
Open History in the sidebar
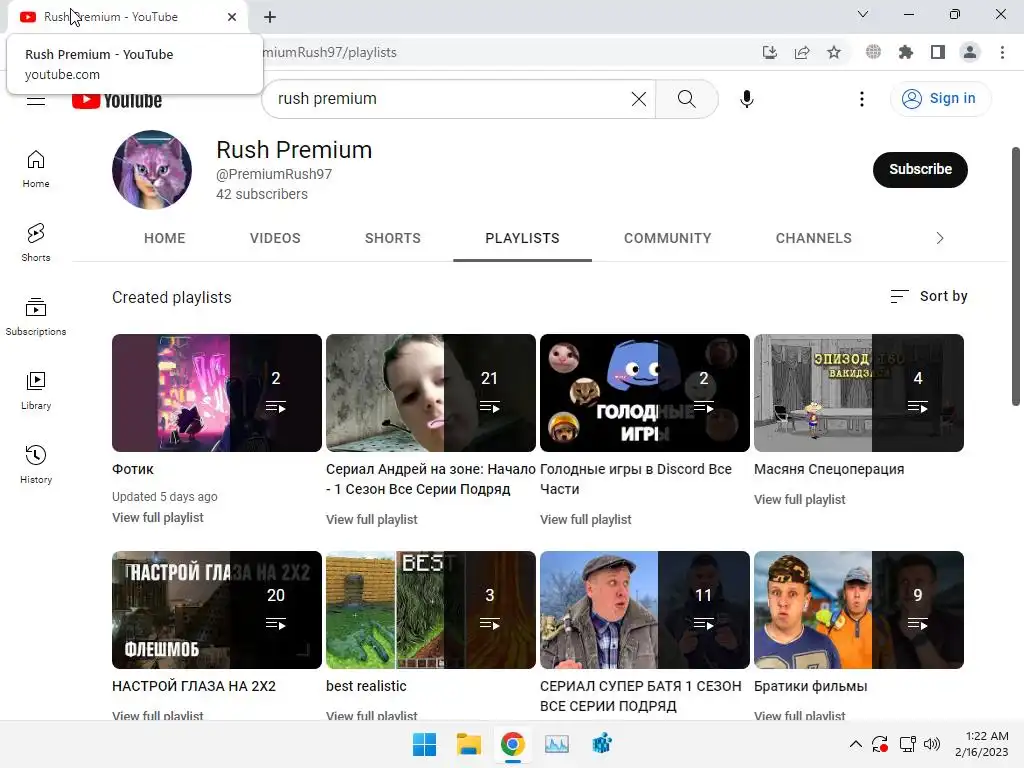click(36, 464)
